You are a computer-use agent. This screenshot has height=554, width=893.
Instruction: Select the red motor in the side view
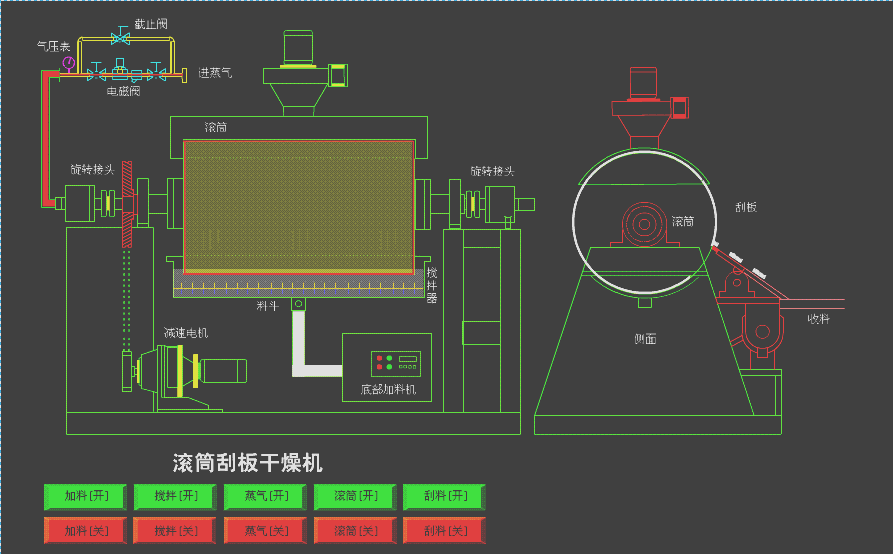(x=644, y=84)
